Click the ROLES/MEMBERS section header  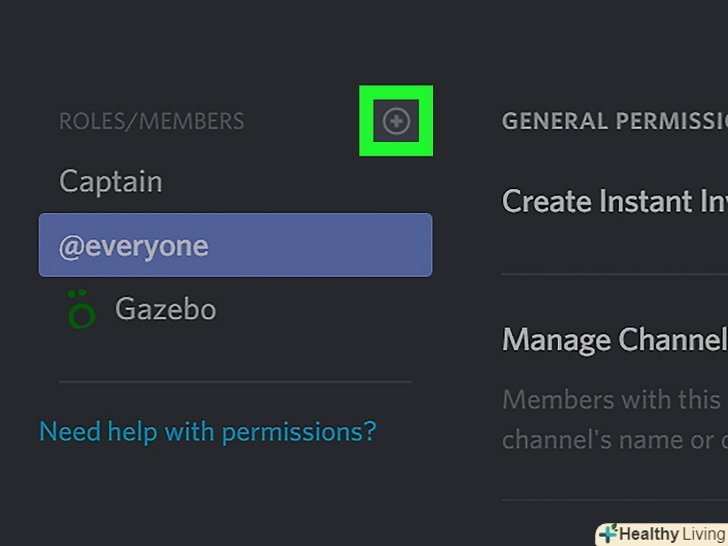151,122
